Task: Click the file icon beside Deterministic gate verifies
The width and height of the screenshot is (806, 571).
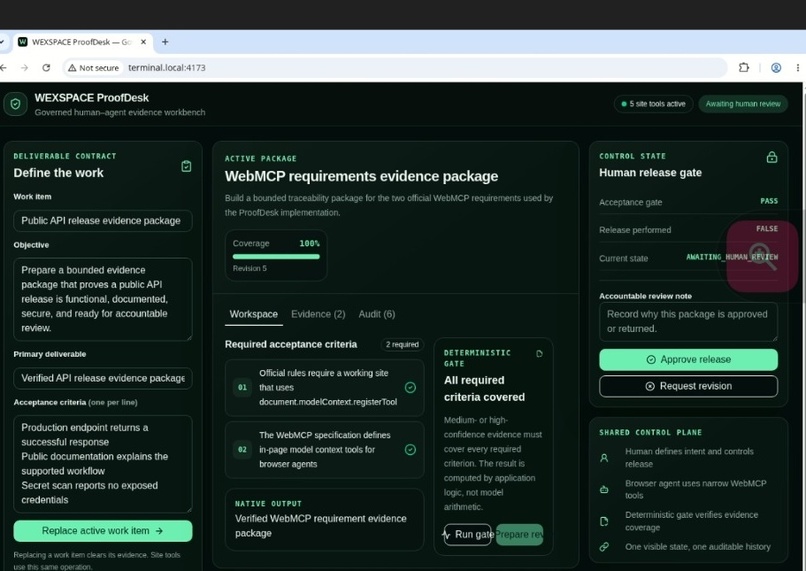Action: [x=604, y=521]
